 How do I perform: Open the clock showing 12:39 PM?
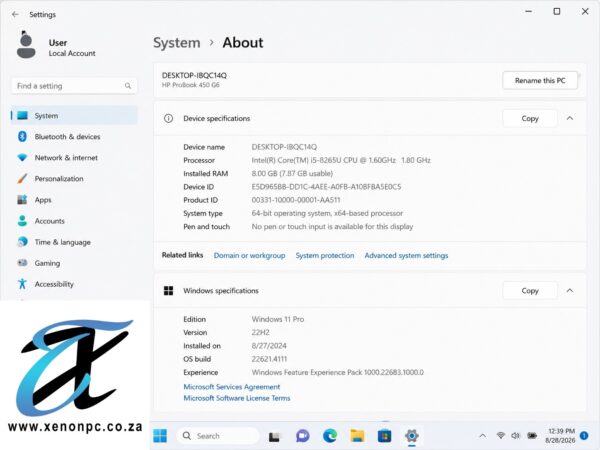tap(560, 436)
